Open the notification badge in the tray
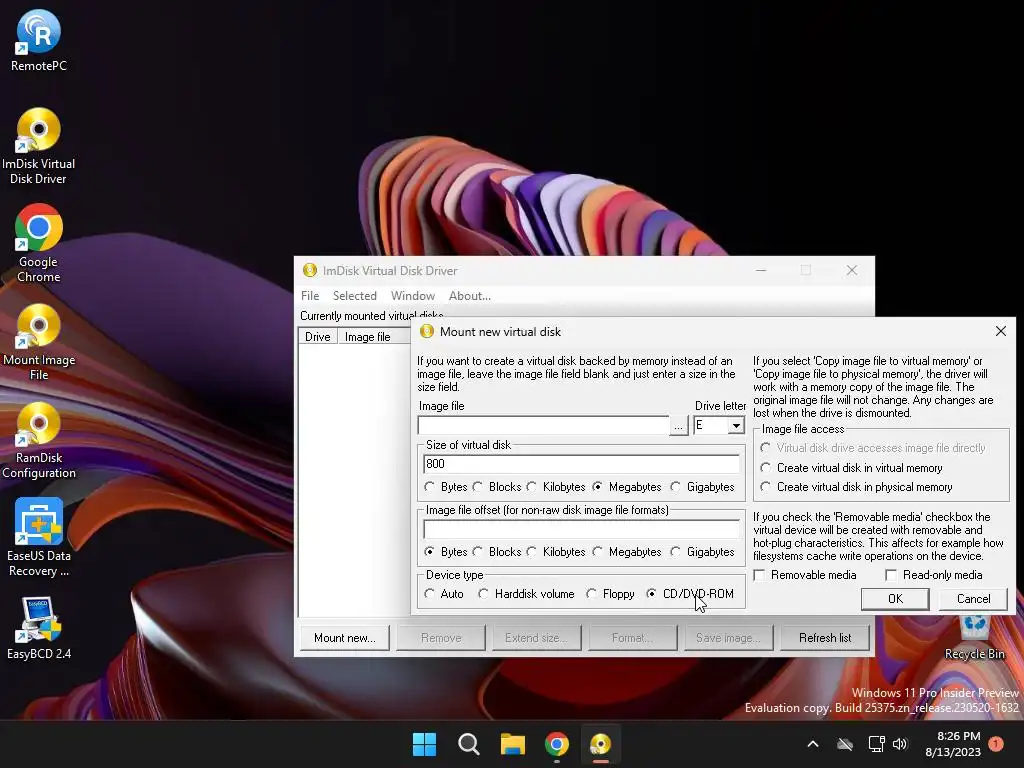 tap(996, 744)
